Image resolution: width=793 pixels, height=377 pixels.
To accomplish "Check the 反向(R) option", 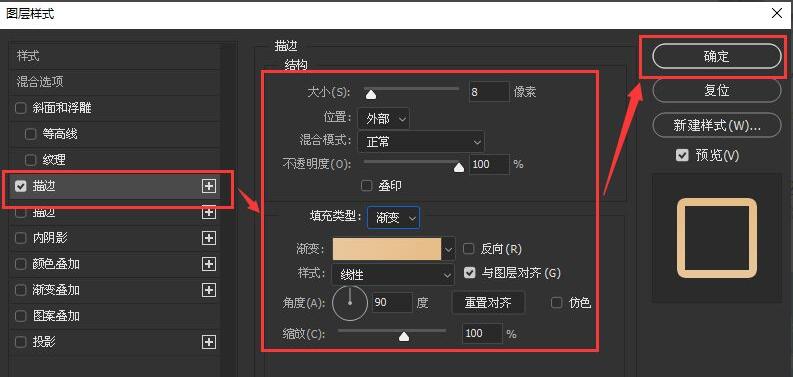I will pos(469,248).
